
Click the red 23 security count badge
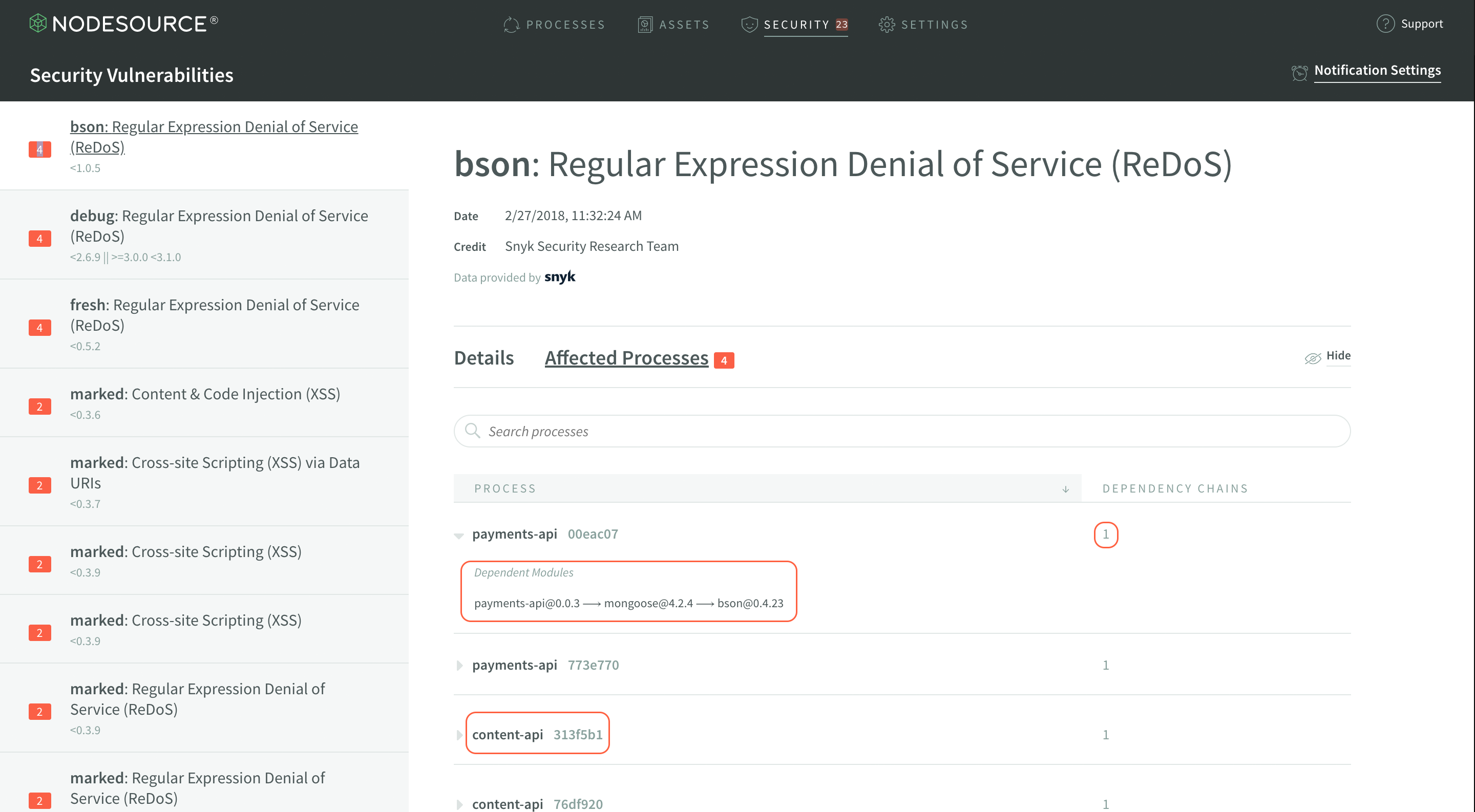coord(841,25)
